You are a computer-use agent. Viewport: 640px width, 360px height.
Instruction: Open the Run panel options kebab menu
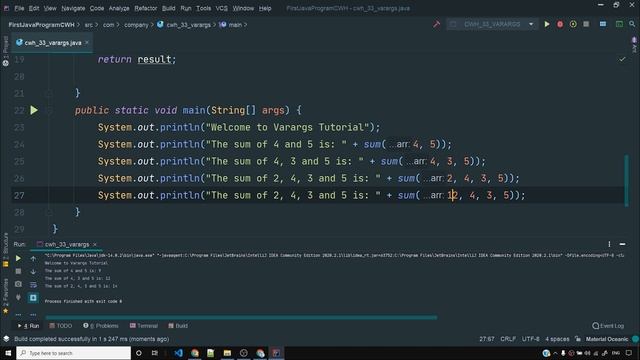pyautogui.click(x=609, y=244)
